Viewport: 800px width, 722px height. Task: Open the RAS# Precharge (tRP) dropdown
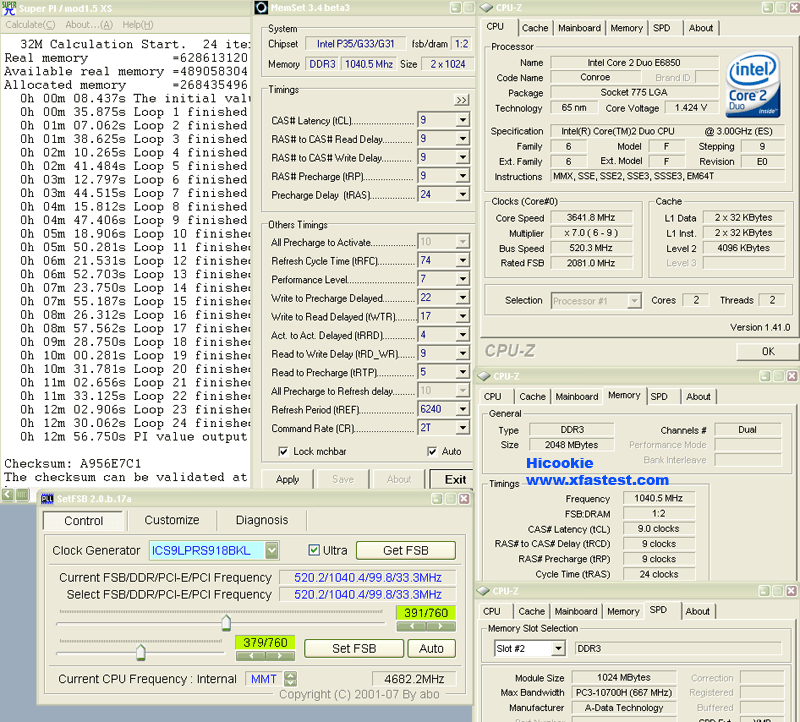pyautogui.click(x=462, y=176)
